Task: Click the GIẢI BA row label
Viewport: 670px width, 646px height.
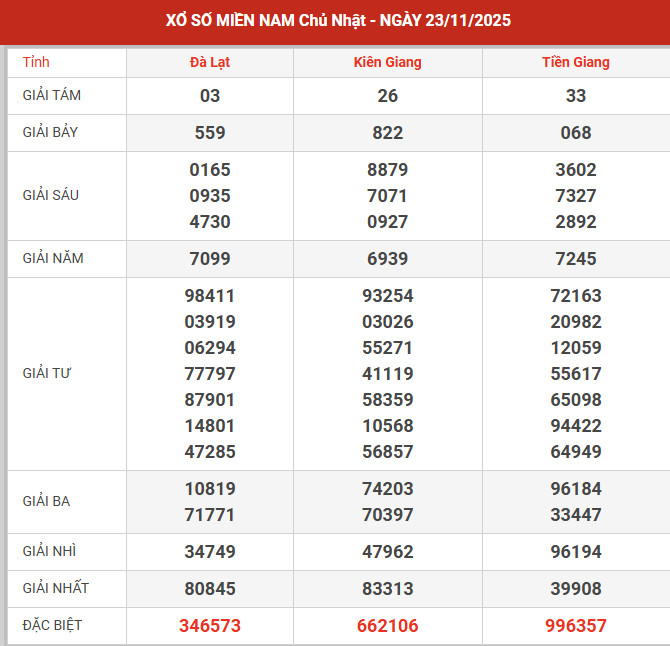Action: tap(47, 501)
